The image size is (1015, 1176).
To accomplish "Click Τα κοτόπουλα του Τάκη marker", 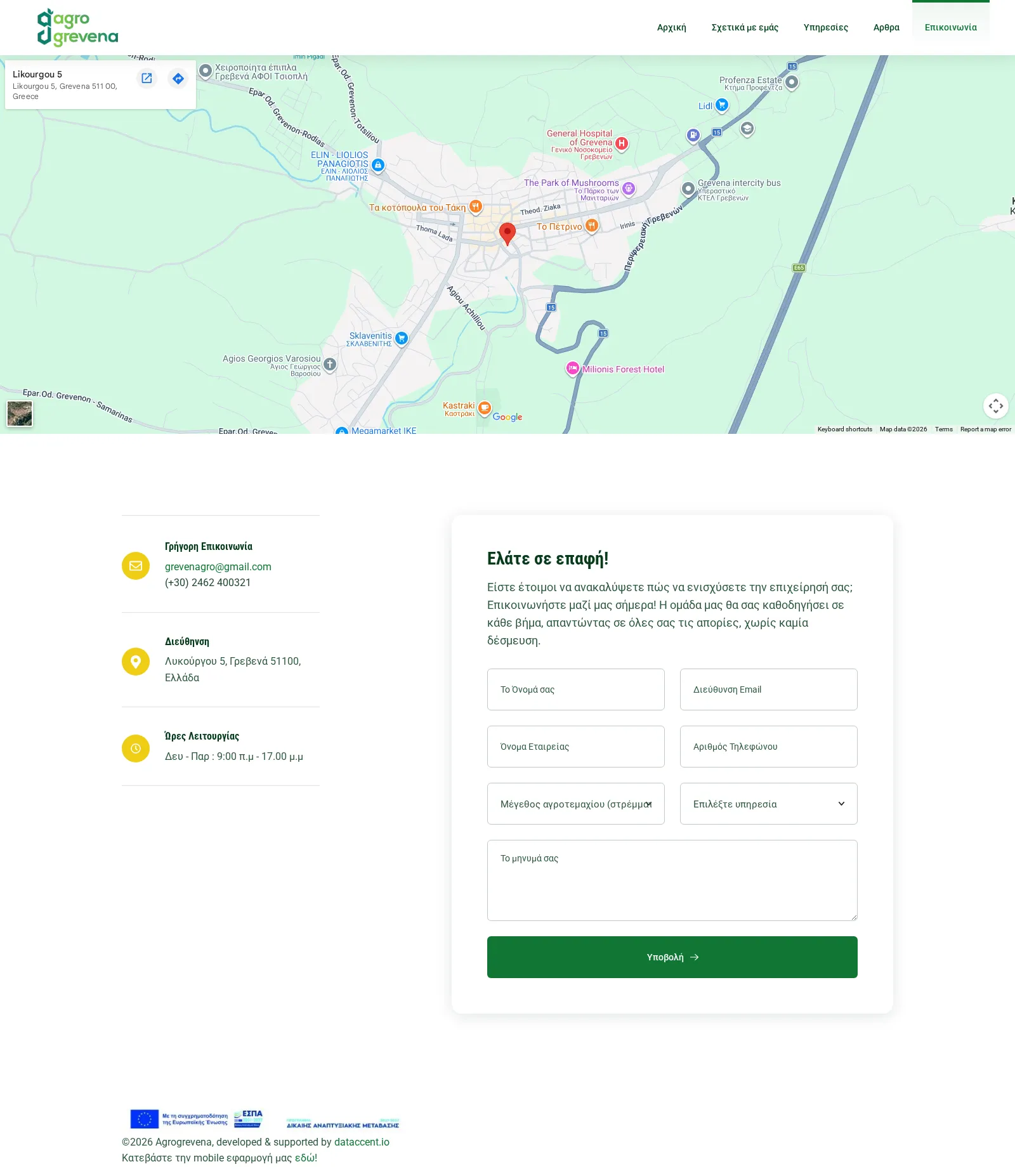I will 475,206.
